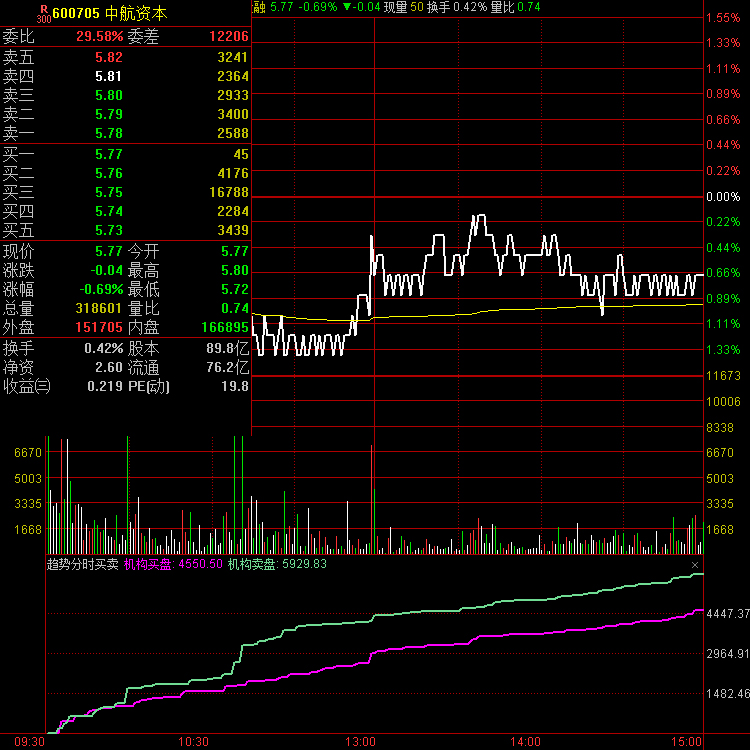Click the 卖五 volume 3241
Screen dimensions: 750x750
232,57
